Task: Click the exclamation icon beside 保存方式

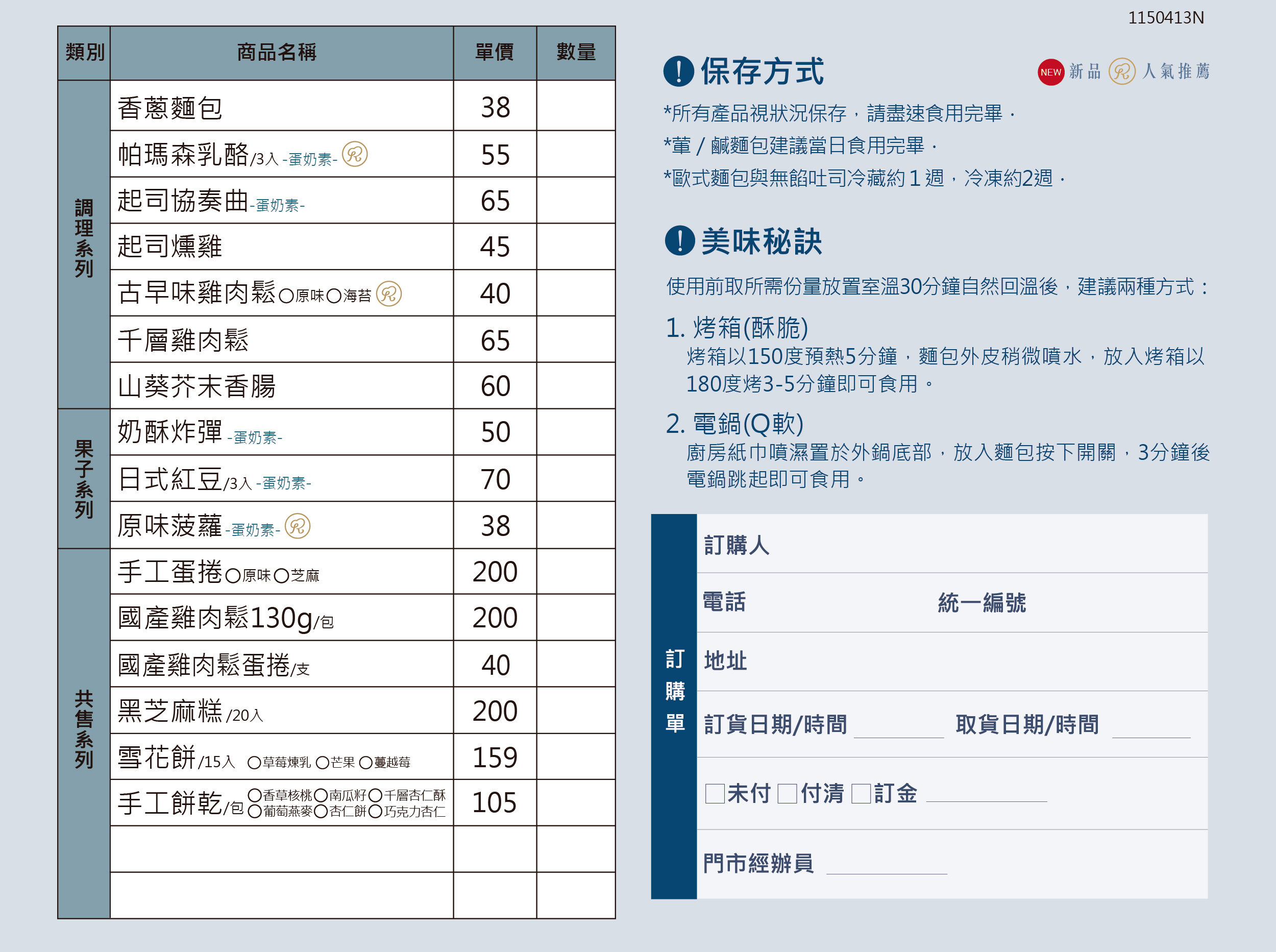Action: (679, 71)
